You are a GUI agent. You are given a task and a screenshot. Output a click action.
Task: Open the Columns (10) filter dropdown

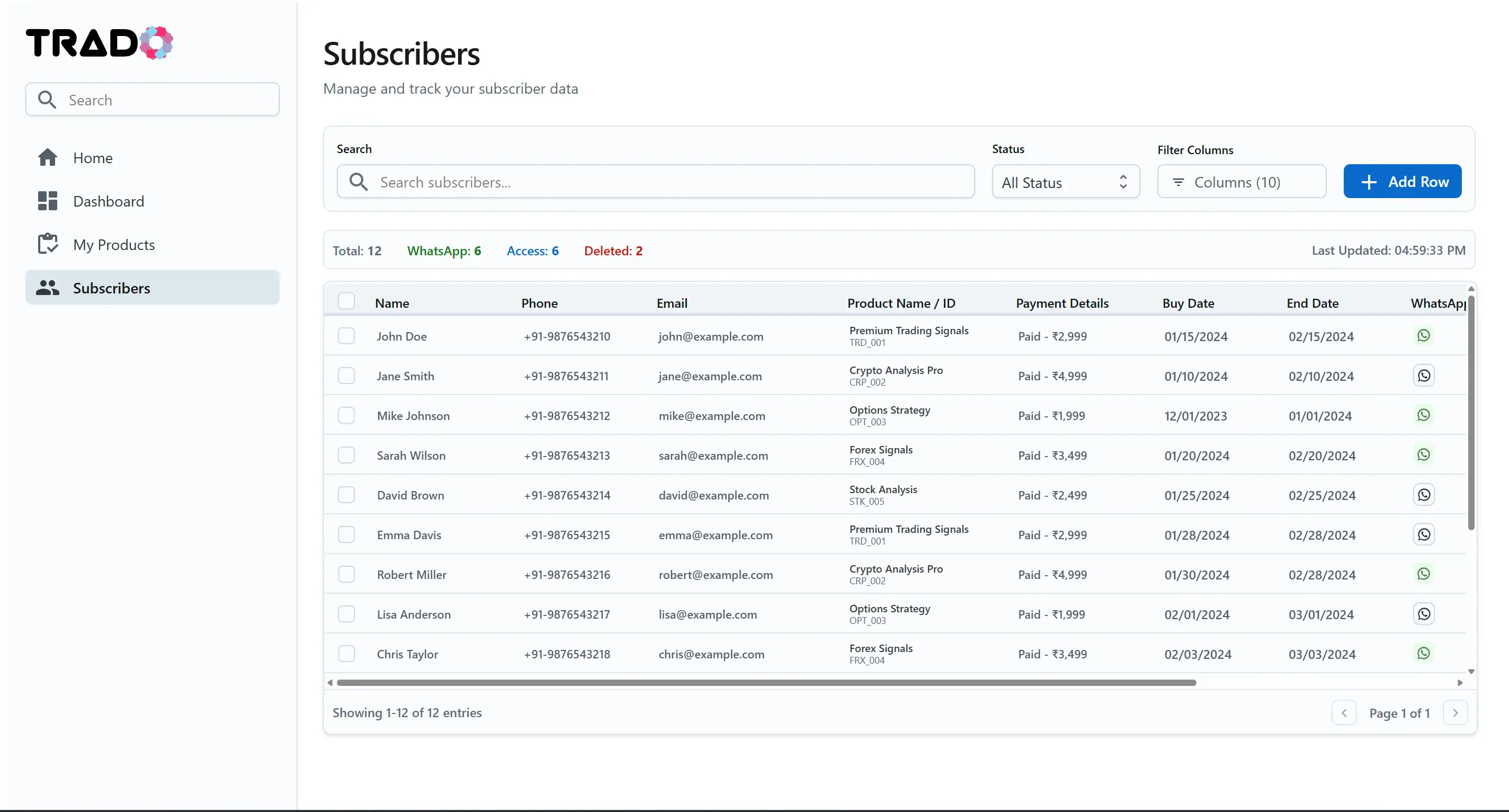[1242, 182]
